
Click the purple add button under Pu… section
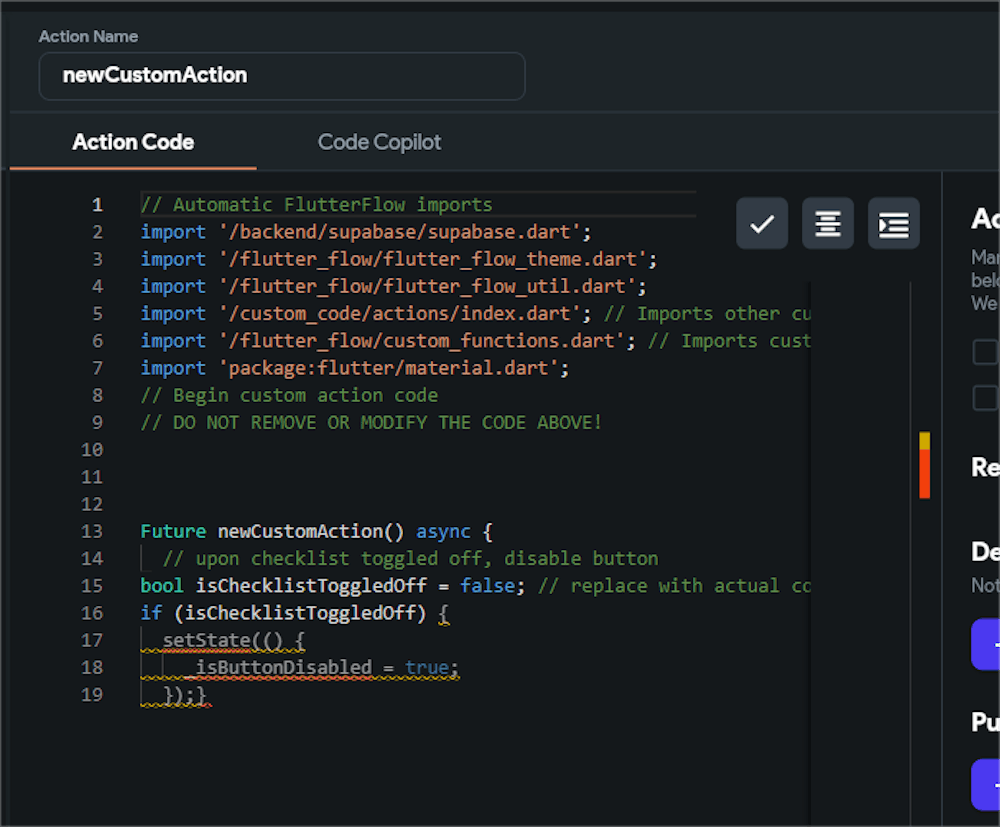pos(988,784)
